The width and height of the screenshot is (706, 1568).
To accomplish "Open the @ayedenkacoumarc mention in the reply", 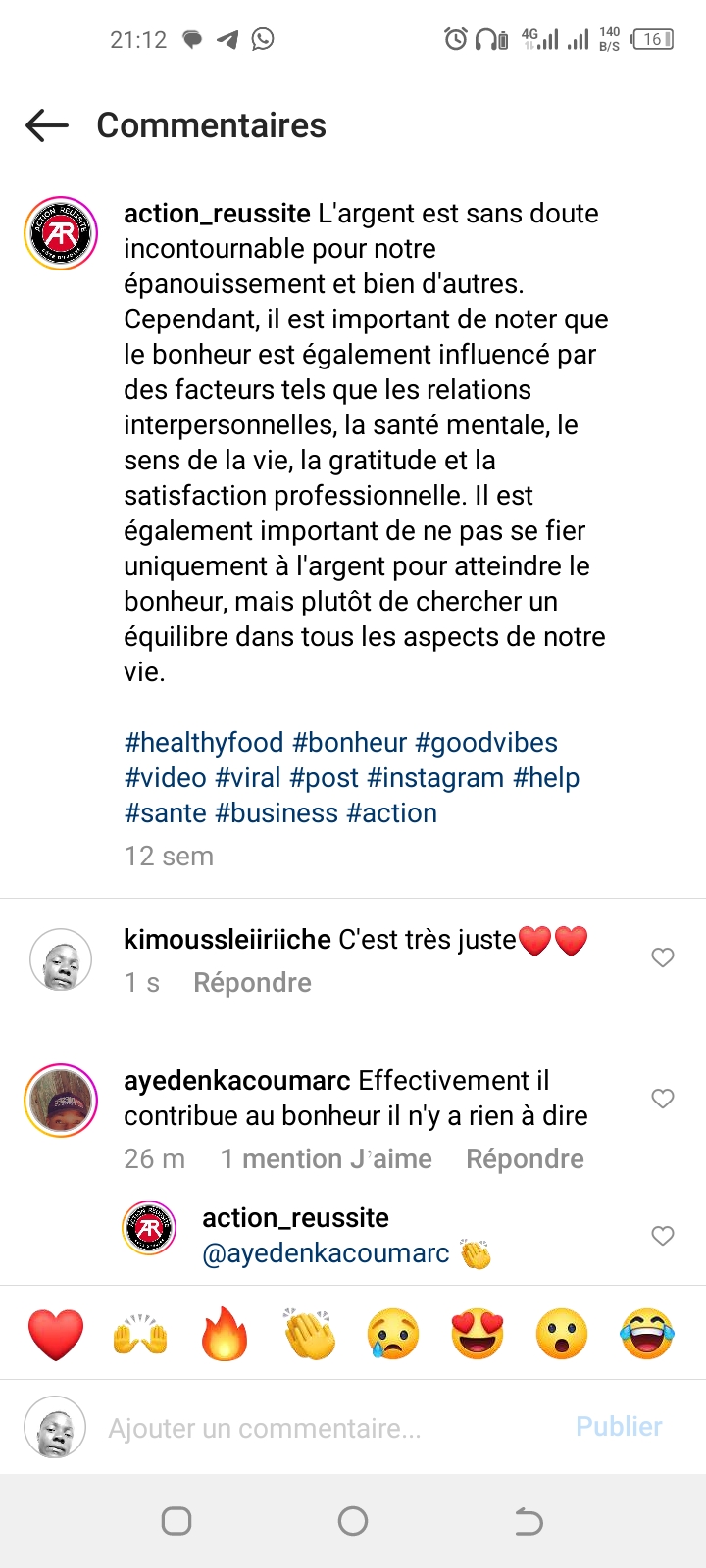I will [326, 1253].
